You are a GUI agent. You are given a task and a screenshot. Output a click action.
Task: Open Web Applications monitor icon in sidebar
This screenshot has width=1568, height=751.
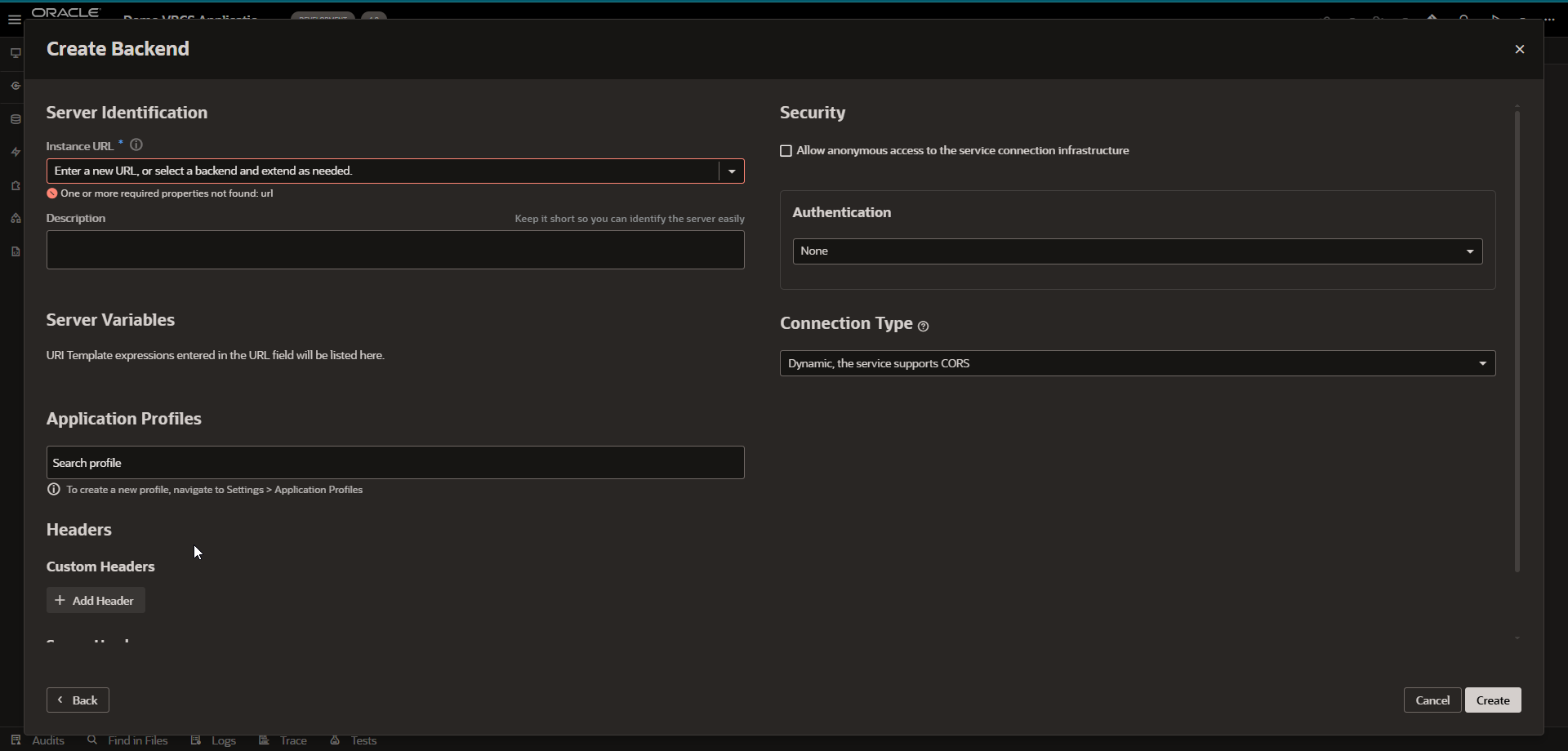(15, 53)
